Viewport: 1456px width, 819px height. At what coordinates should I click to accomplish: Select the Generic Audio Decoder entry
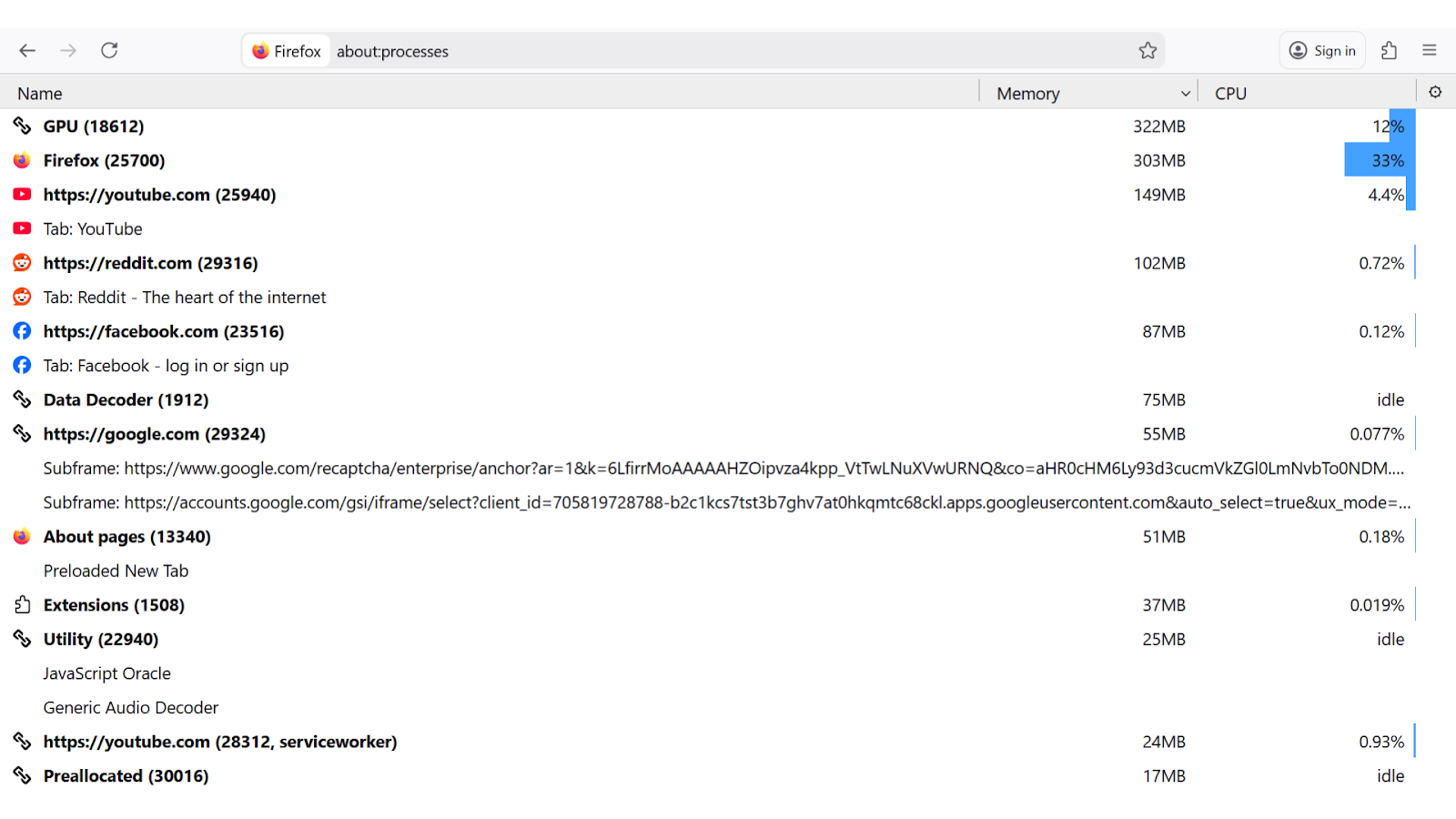[131, 708]
